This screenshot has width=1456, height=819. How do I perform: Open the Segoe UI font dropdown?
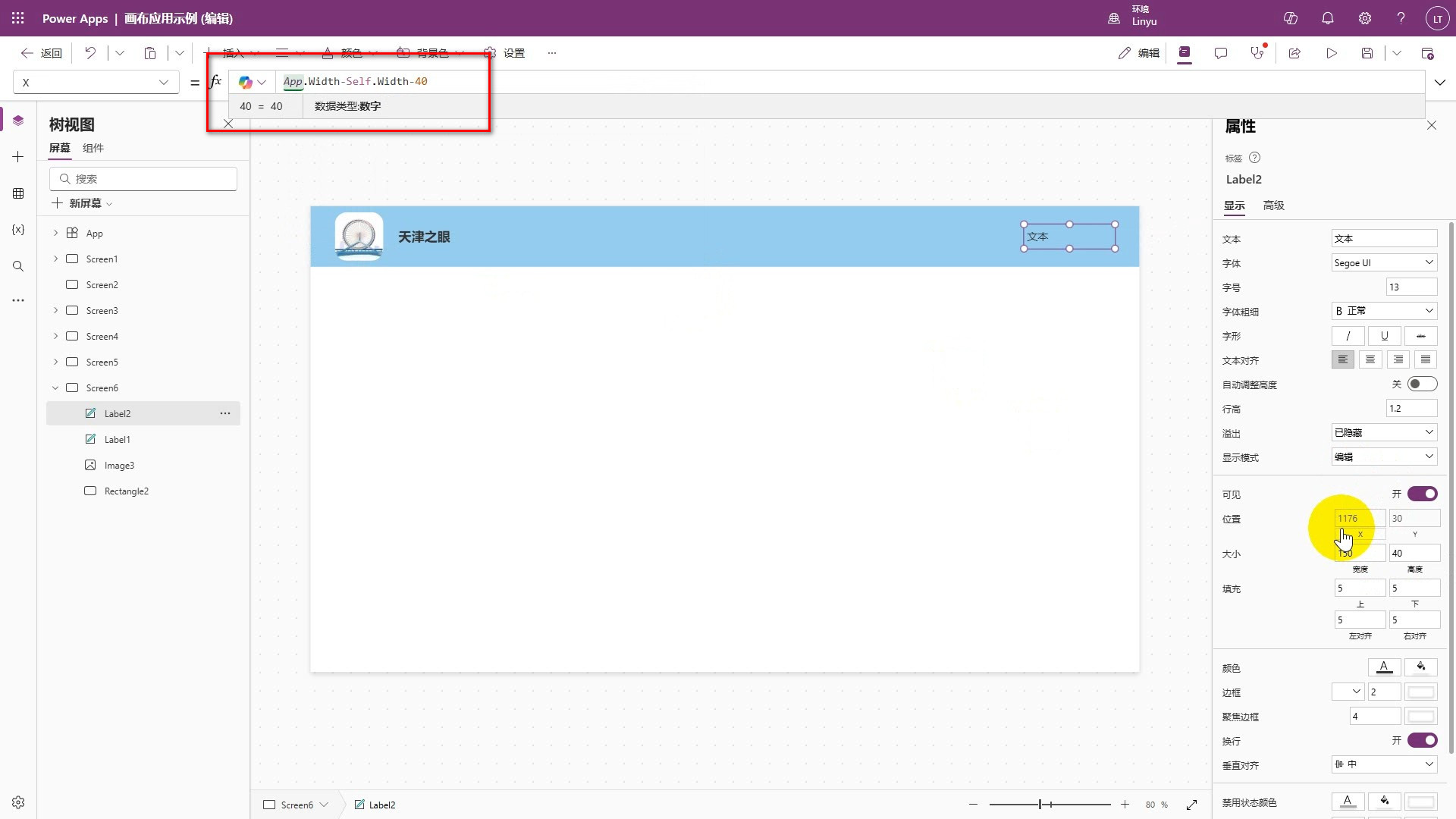[x=1384, y=262]
